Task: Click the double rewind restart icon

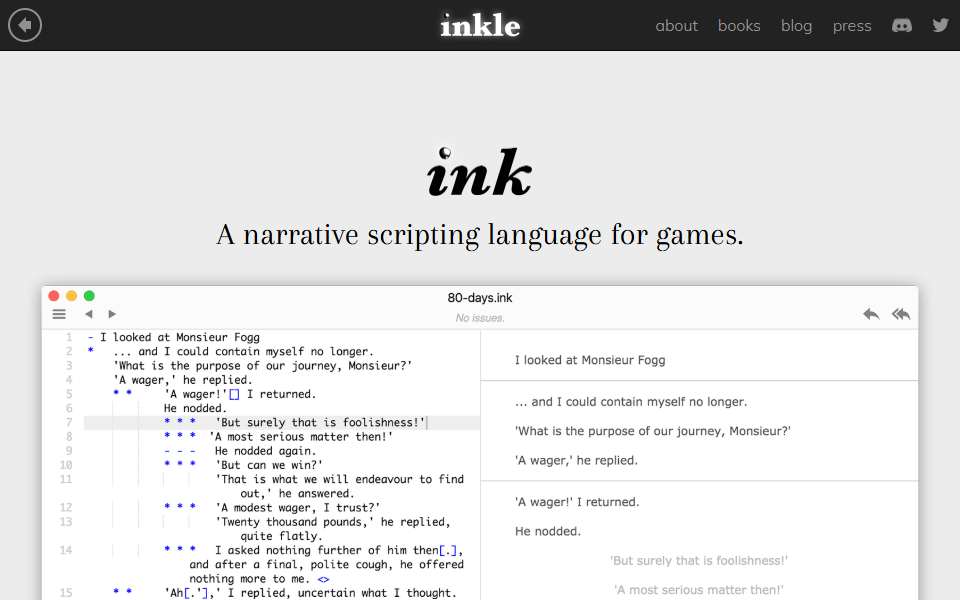Action: pyautogui.click(x=901, y=314)
